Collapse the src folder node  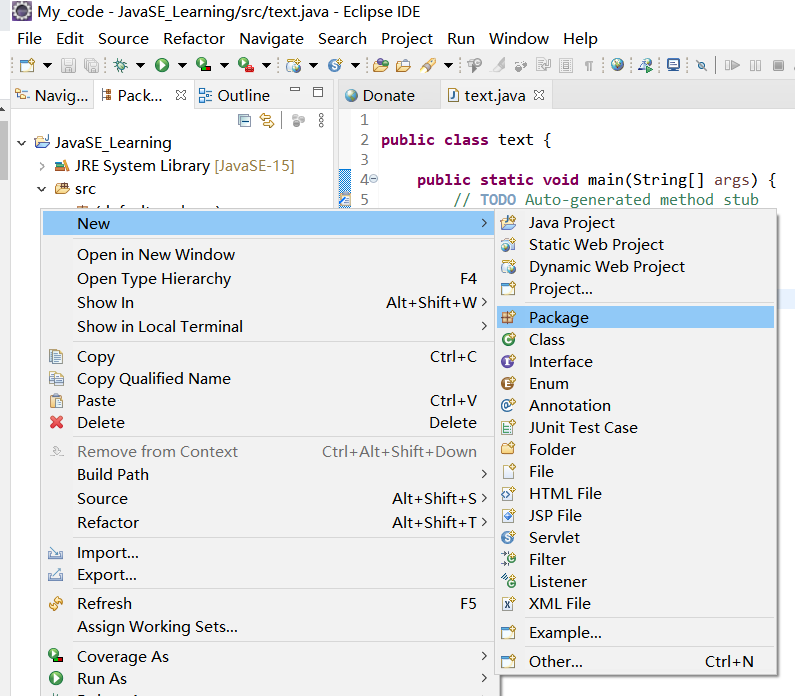(x=42, y=189)
